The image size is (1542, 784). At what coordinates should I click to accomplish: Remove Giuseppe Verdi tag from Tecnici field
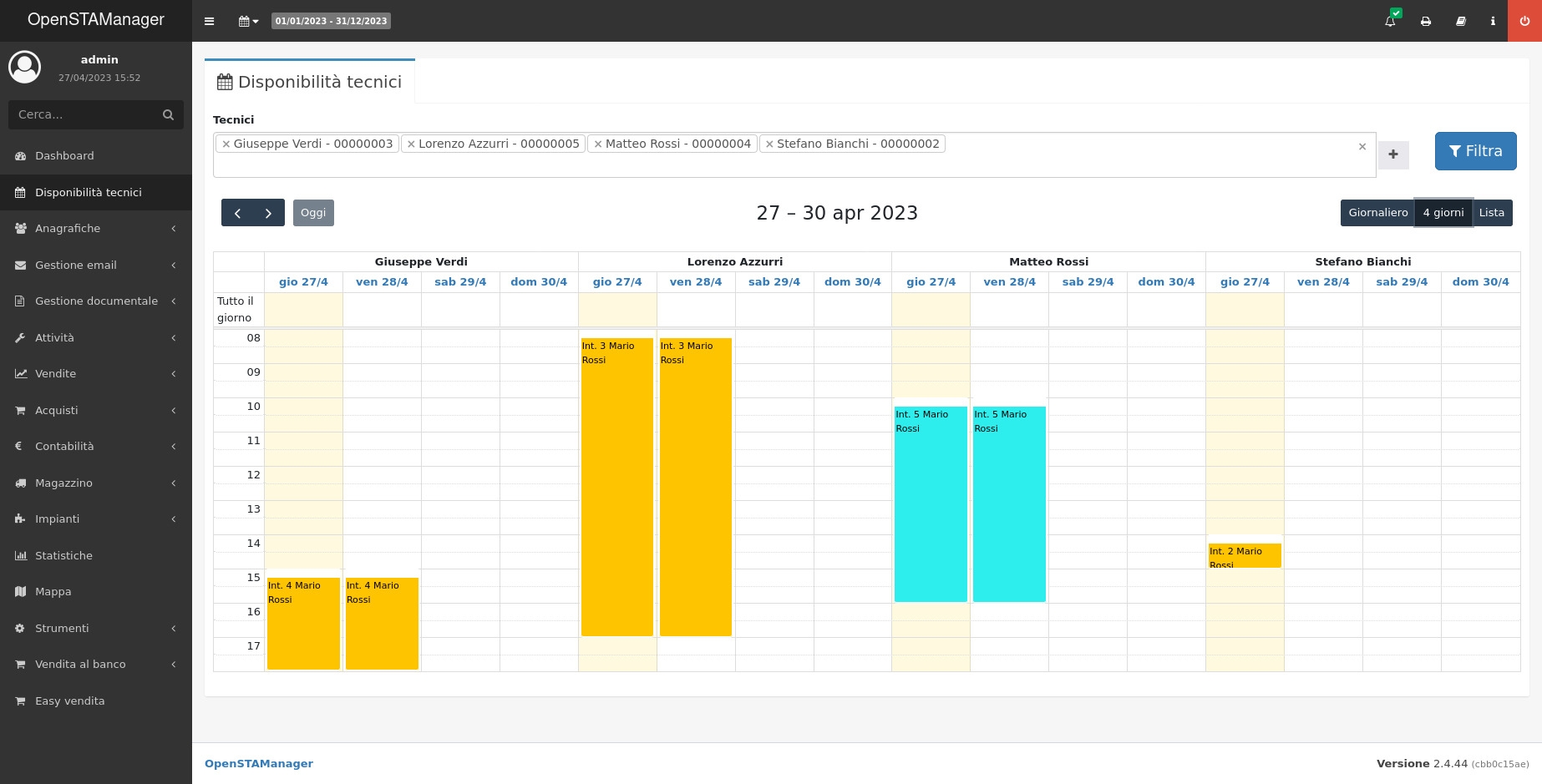click(x=226, y=144)
